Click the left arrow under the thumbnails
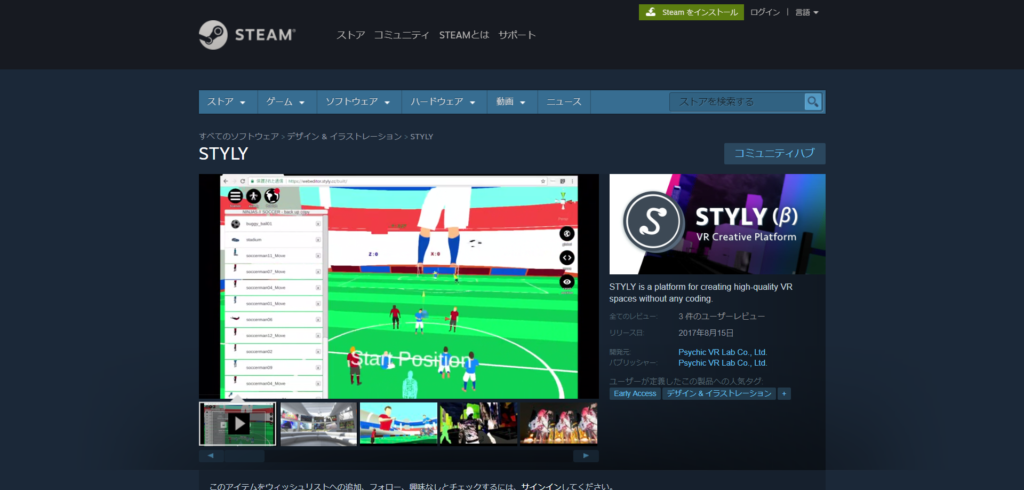1024x490 pixels. 211,456
